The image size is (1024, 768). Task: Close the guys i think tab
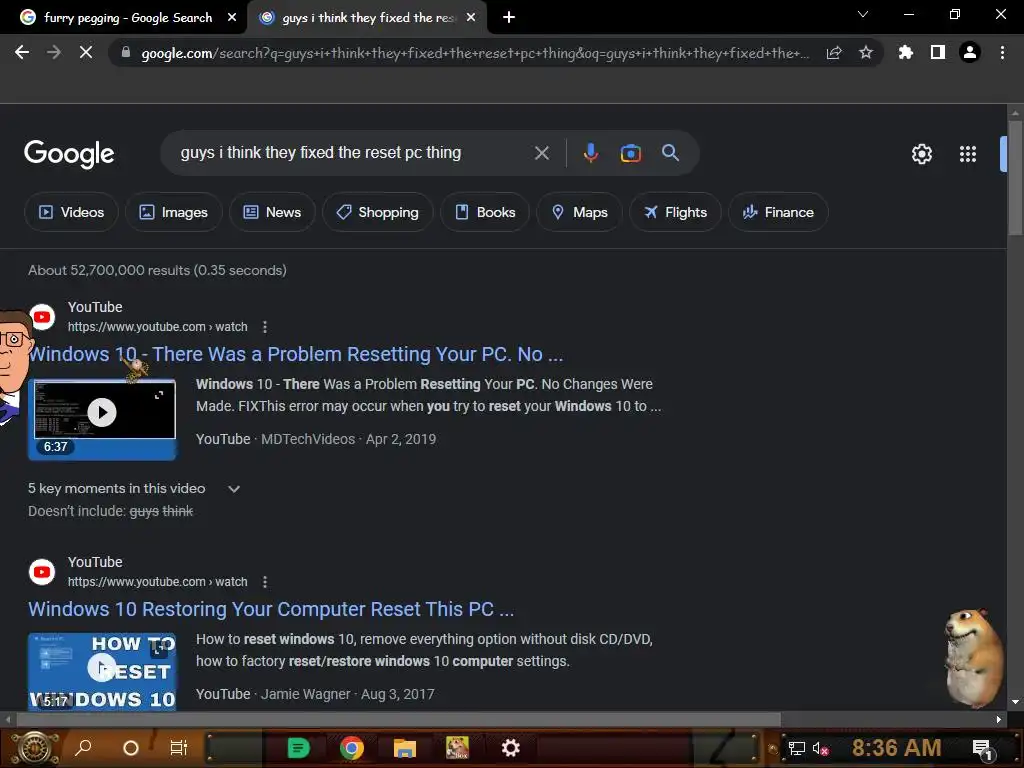coord(471,18)
